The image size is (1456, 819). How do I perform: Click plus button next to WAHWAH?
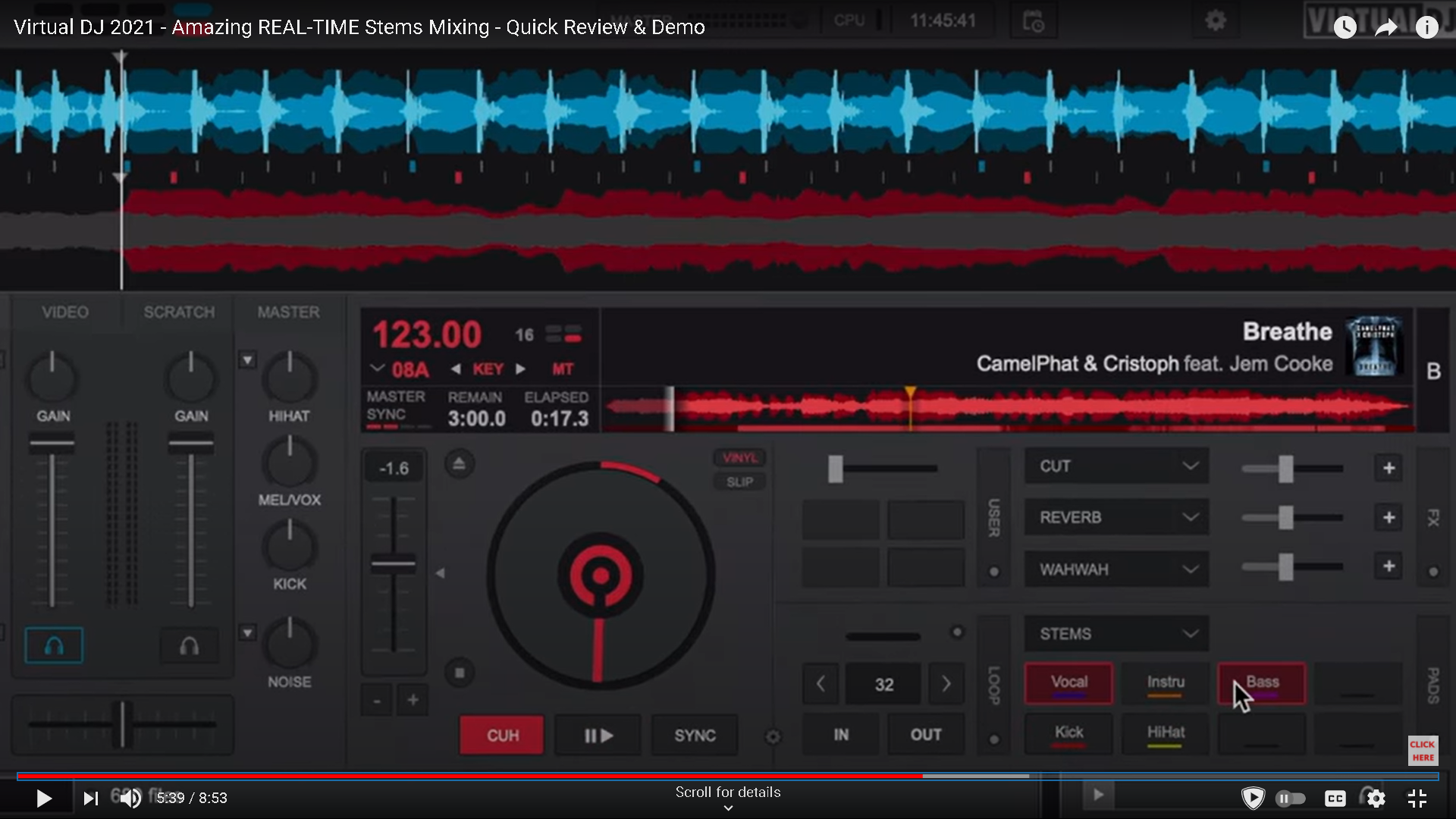[x=1389, y=566]
